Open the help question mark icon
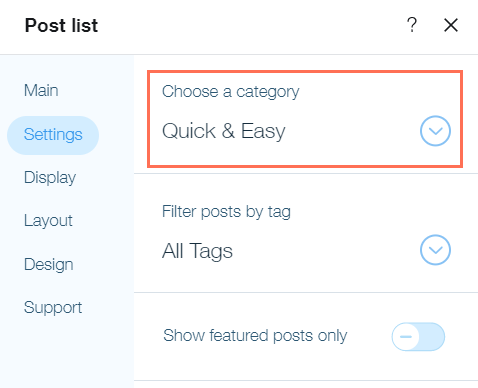Image resolution: width=478 pixels, height=388 pixels. click(x=412, y=25)
